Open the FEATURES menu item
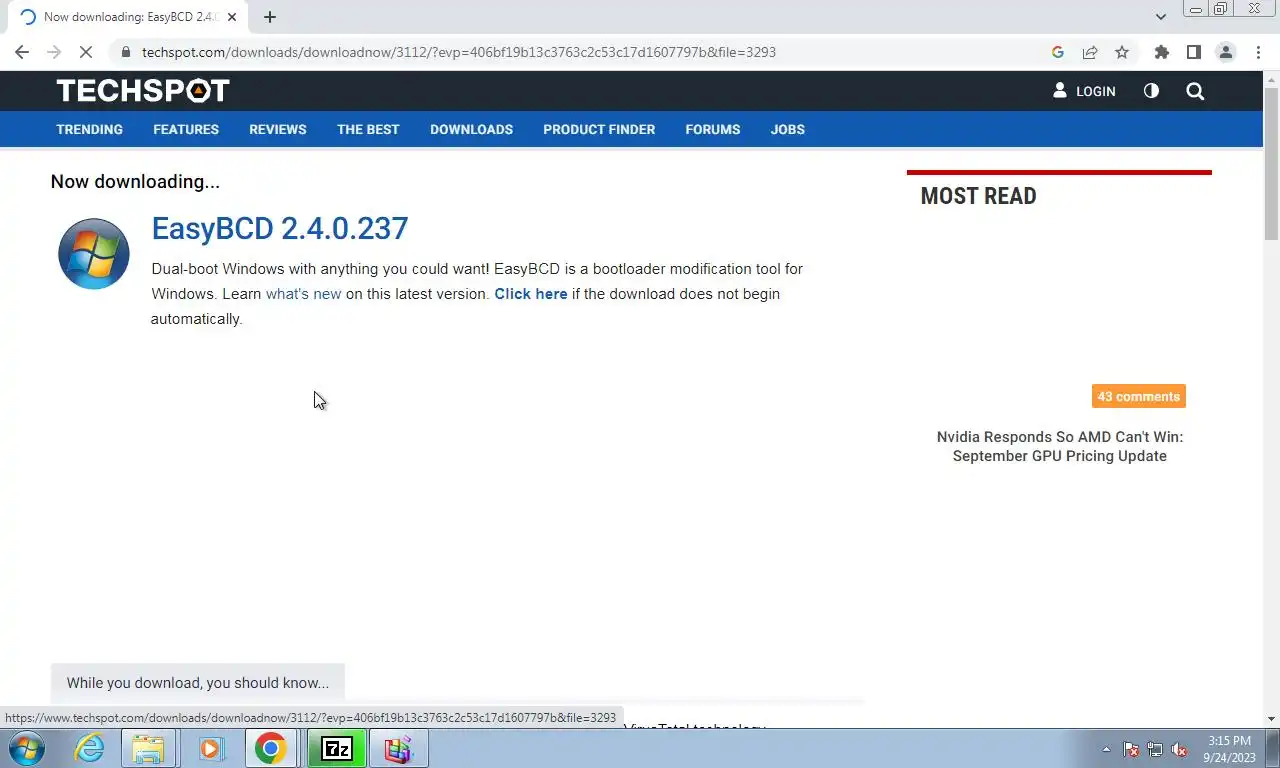Viewport: 1280px width, 768px height. [x=186, y=129]
